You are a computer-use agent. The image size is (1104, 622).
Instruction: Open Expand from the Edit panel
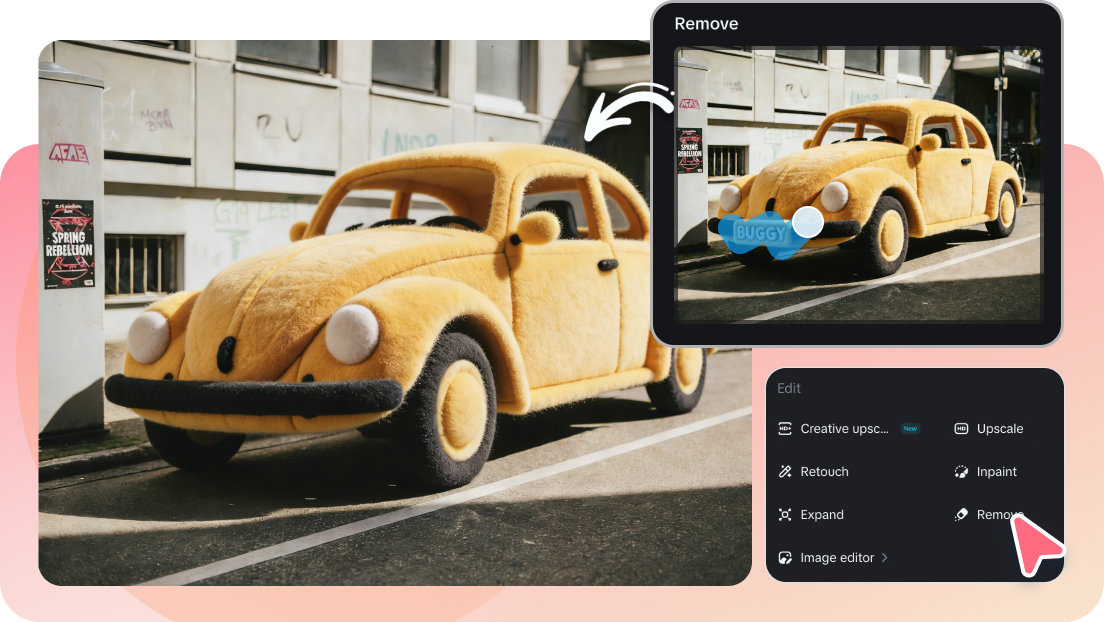coord(823,514)
